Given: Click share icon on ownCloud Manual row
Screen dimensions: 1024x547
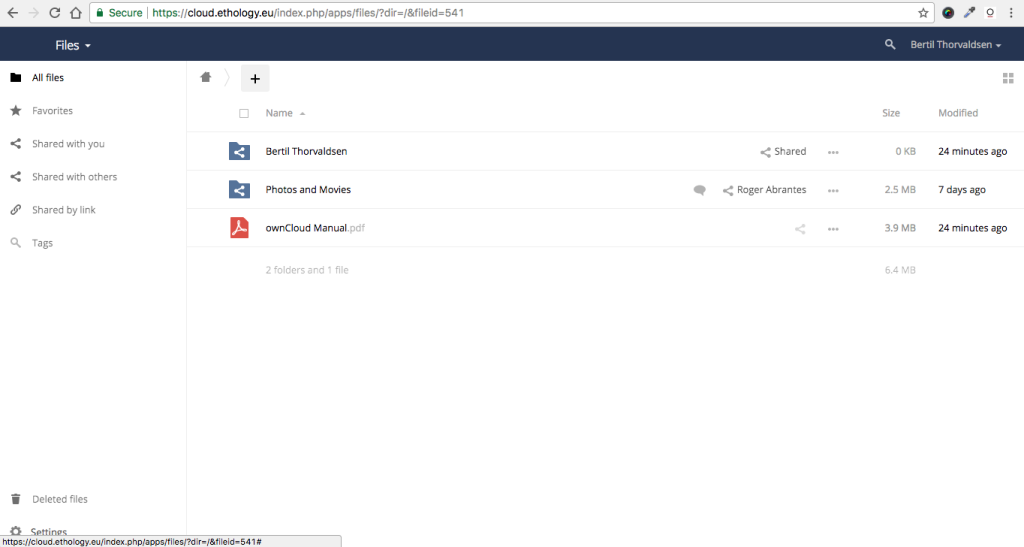Looking at the screenshot, I should point(800,228).
